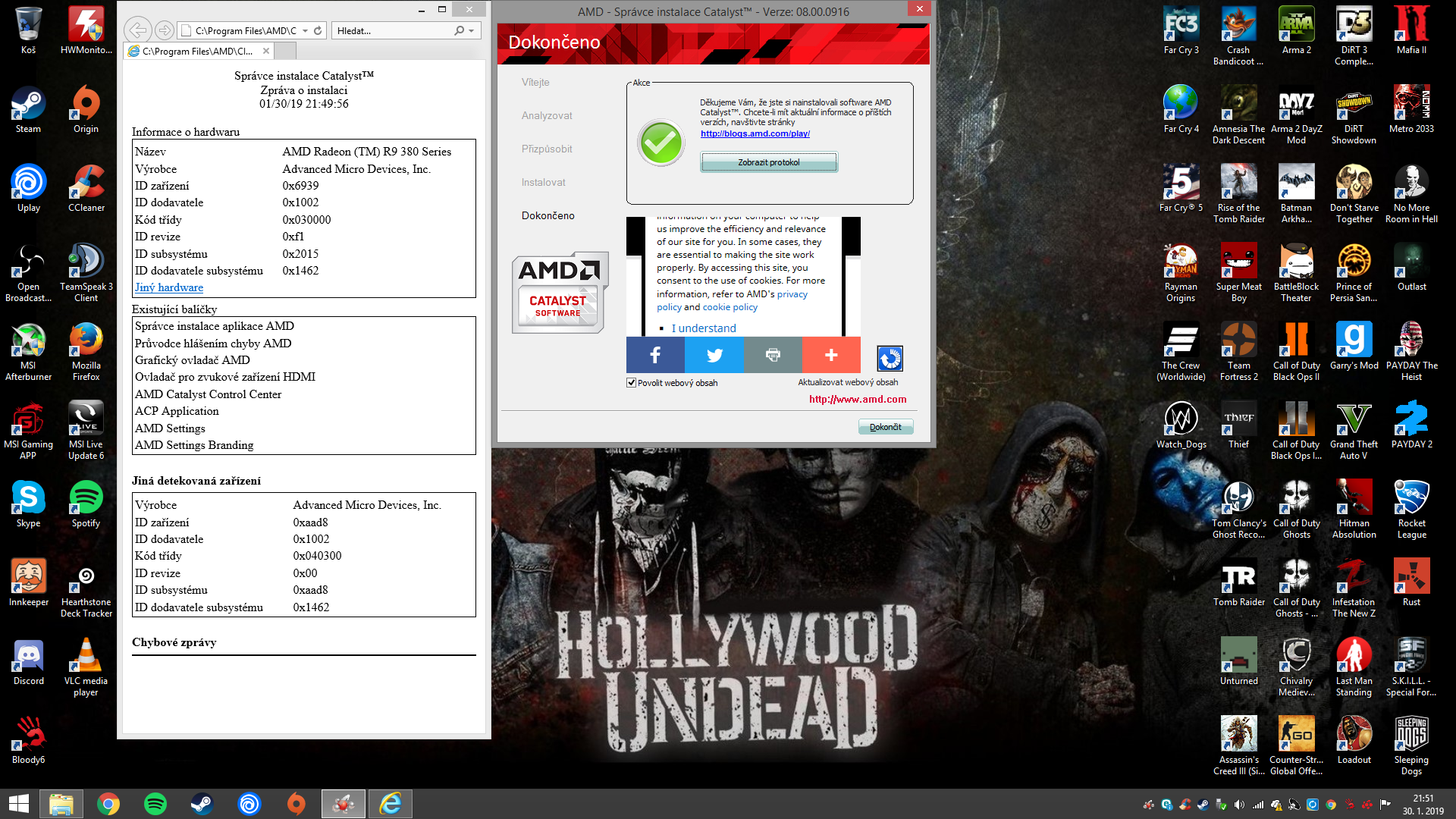Click the print icon in AMD web content

[773, 355]
